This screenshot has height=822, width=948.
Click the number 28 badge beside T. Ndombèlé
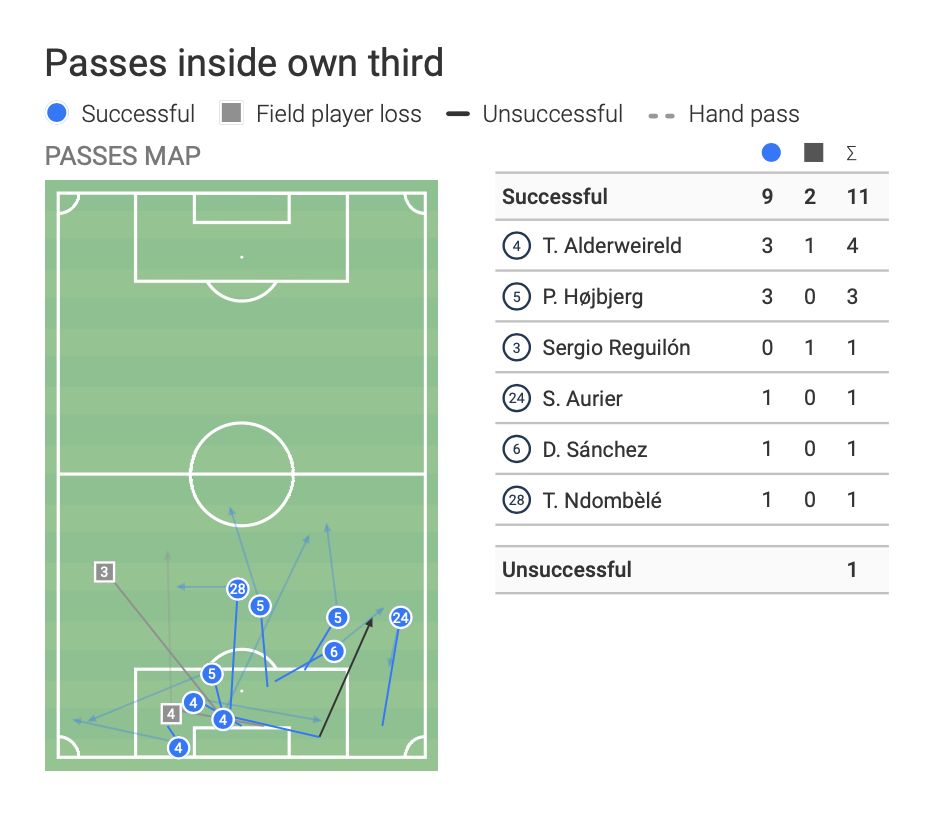[516, 501]
